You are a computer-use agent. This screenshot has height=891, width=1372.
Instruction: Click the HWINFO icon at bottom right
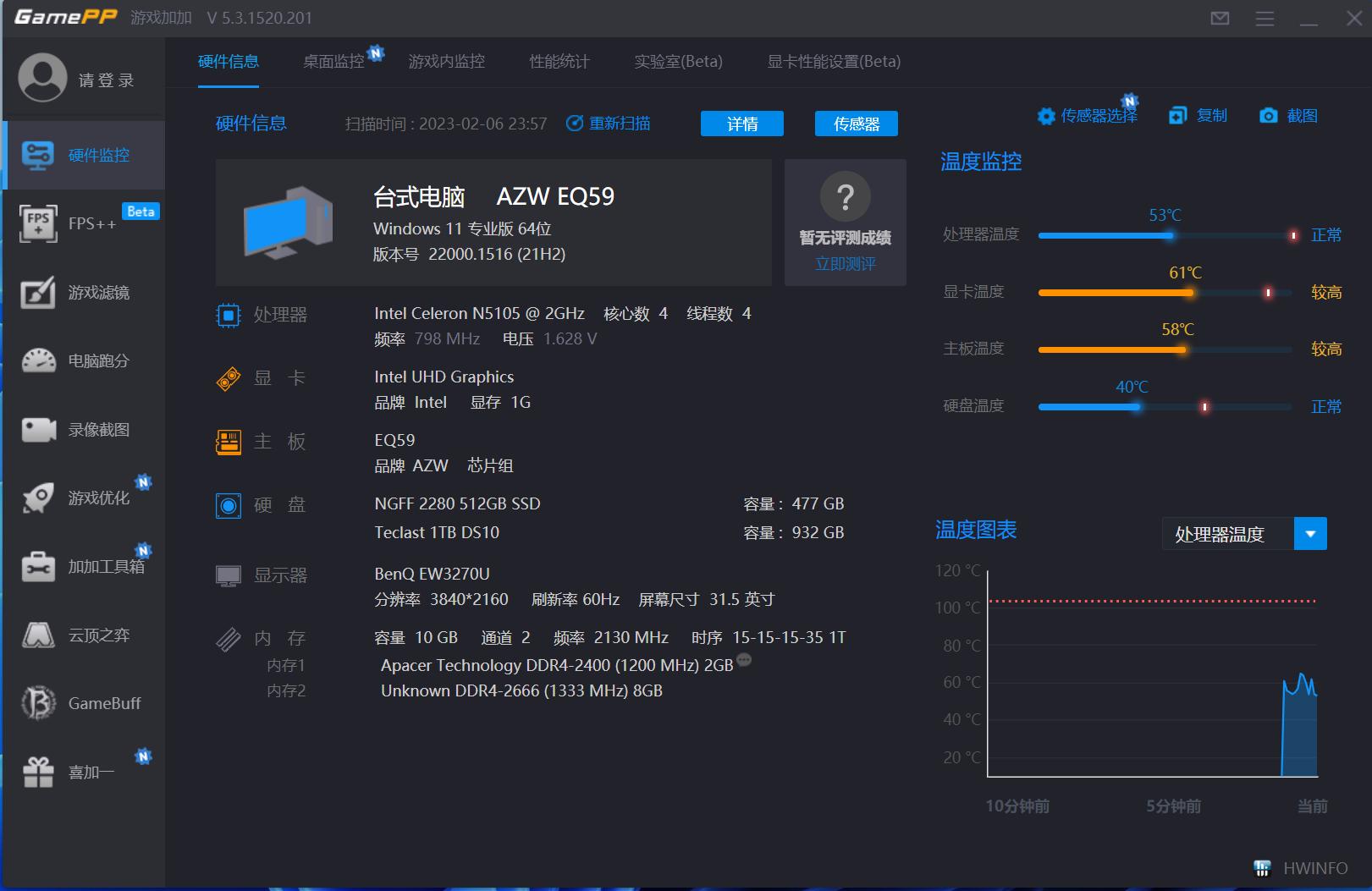[x=1262, y=868]
